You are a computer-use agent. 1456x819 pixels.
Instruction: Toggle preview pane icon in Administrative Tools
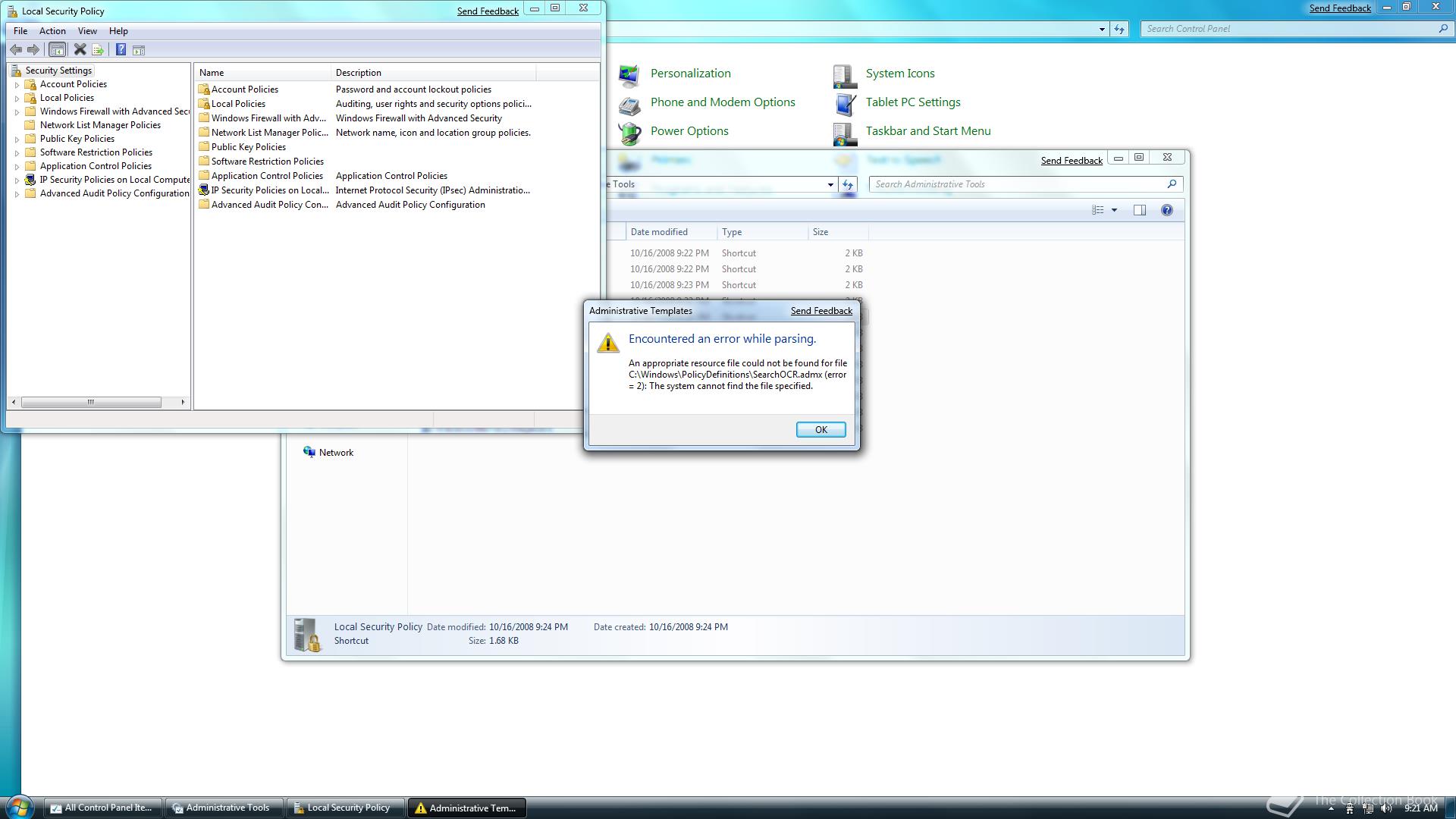click(1140, 210)
